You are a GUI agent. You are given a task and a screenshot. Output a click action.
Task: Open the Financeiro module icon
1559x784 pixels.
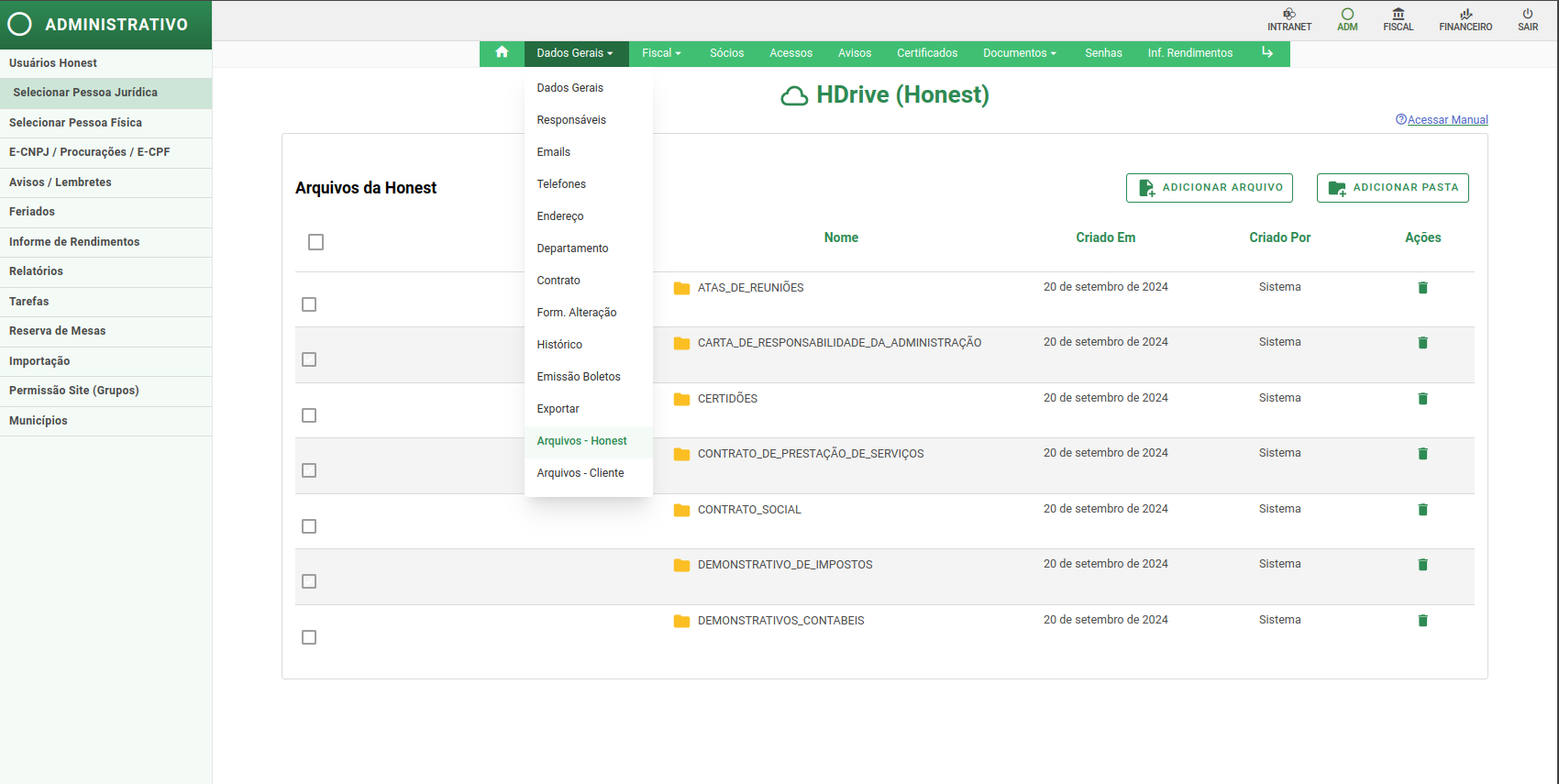pyautogui.click(x=1465, y=14)
